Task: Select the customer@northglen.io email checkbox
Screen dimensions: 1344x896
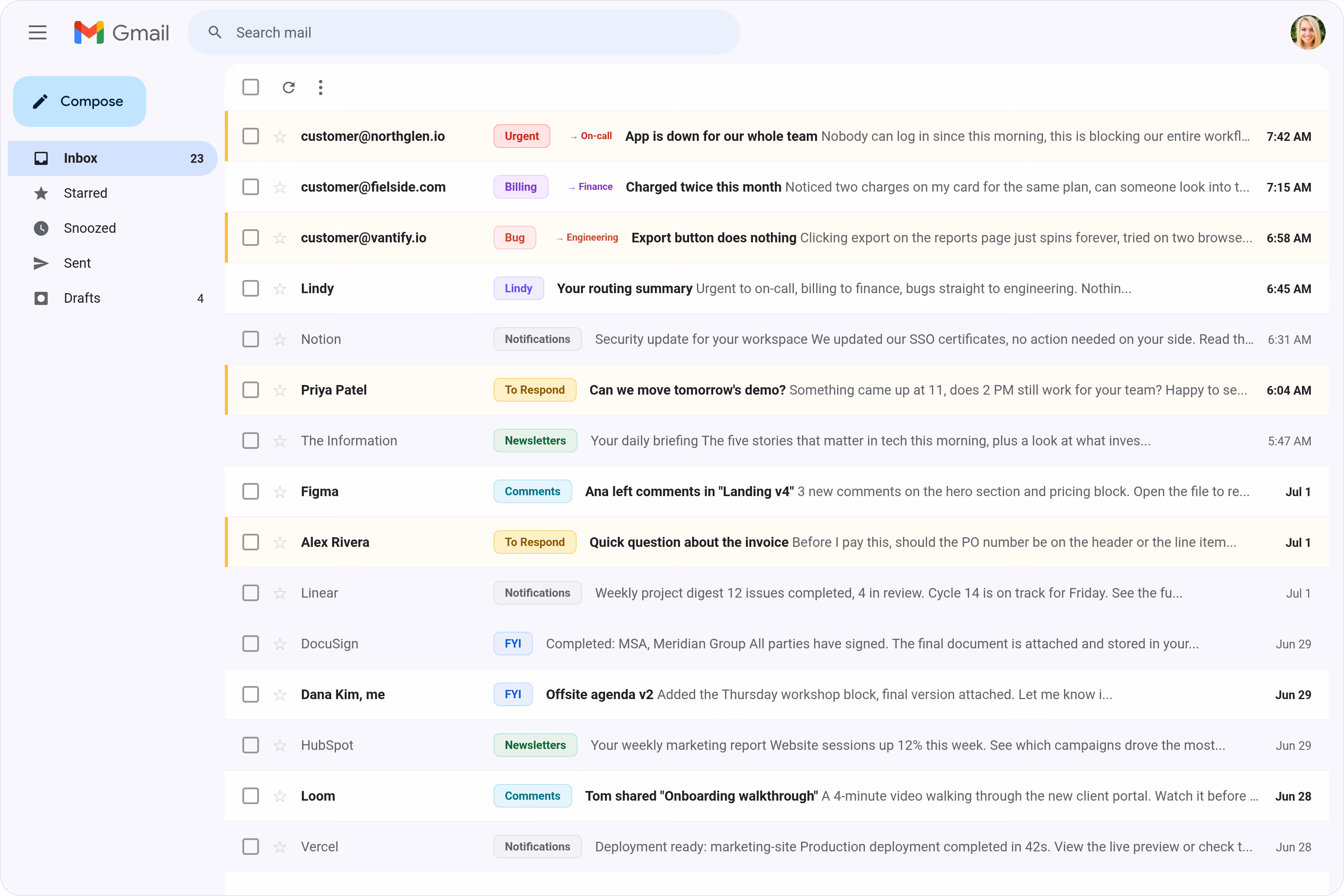Action: click(x=250, y=136)
